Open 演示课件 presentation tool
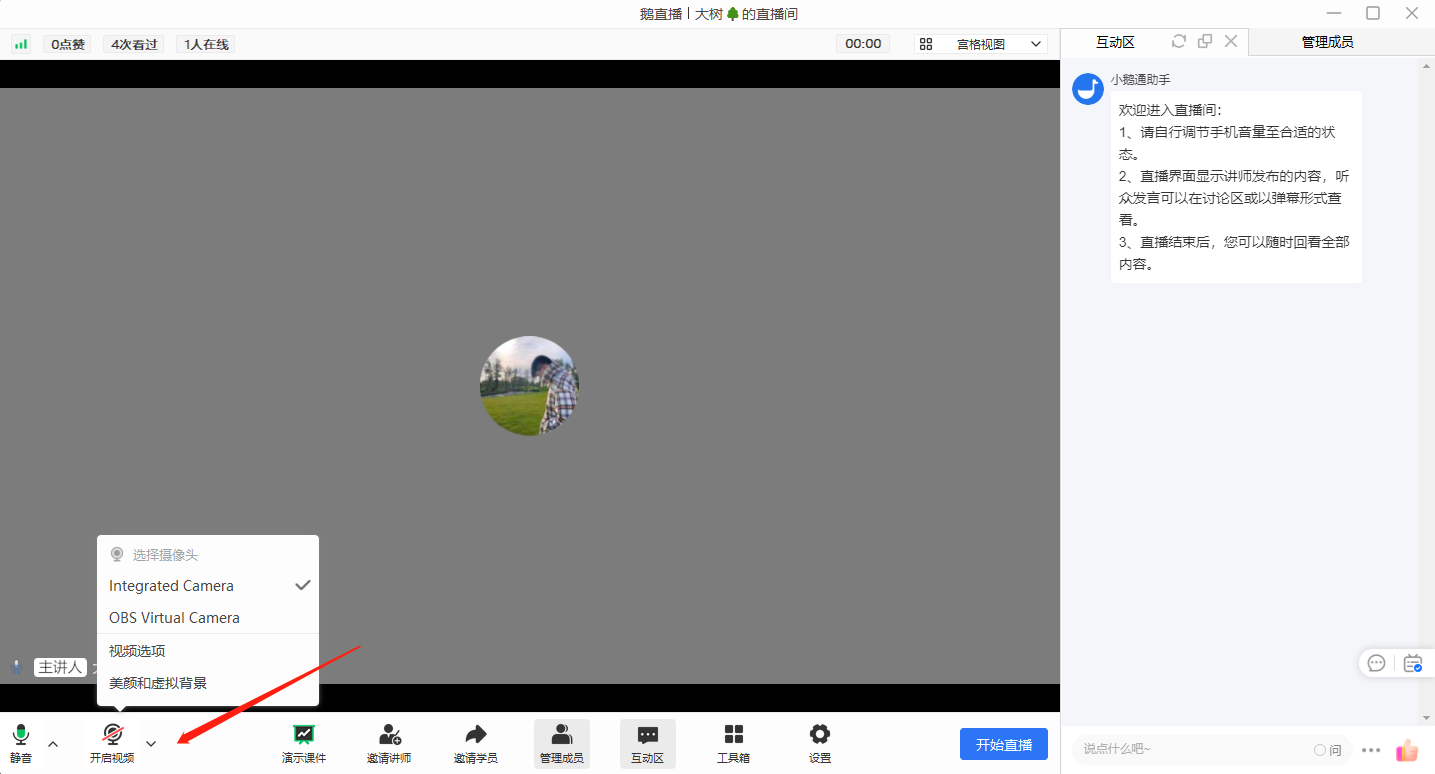 click(x=304, y=743)
